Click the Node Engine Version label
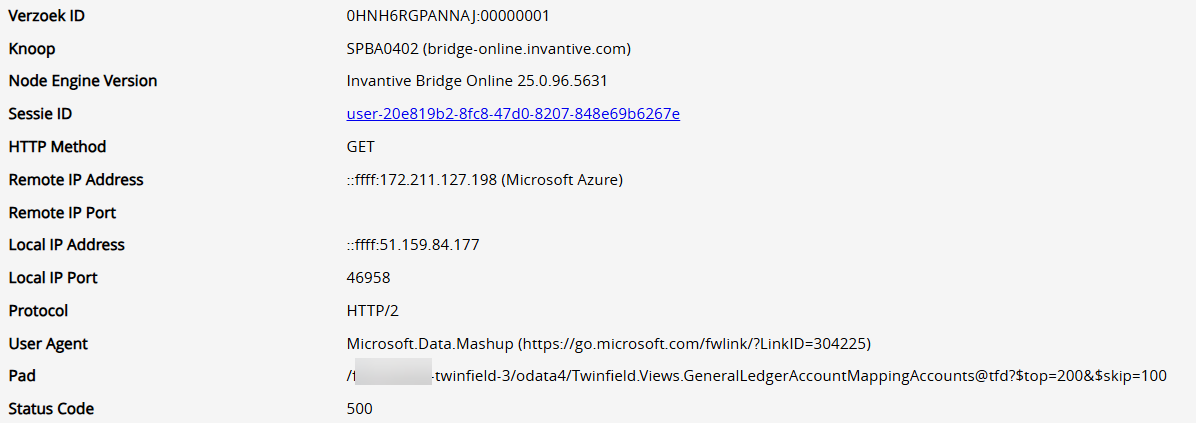This screenshot has height=423, width=1196. click(x=83, y=81)
